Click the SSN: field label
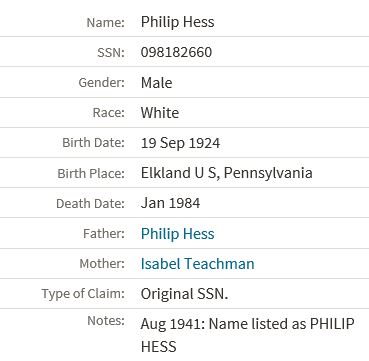The height and width of the screenshot is (361, 369). (111, 53)
